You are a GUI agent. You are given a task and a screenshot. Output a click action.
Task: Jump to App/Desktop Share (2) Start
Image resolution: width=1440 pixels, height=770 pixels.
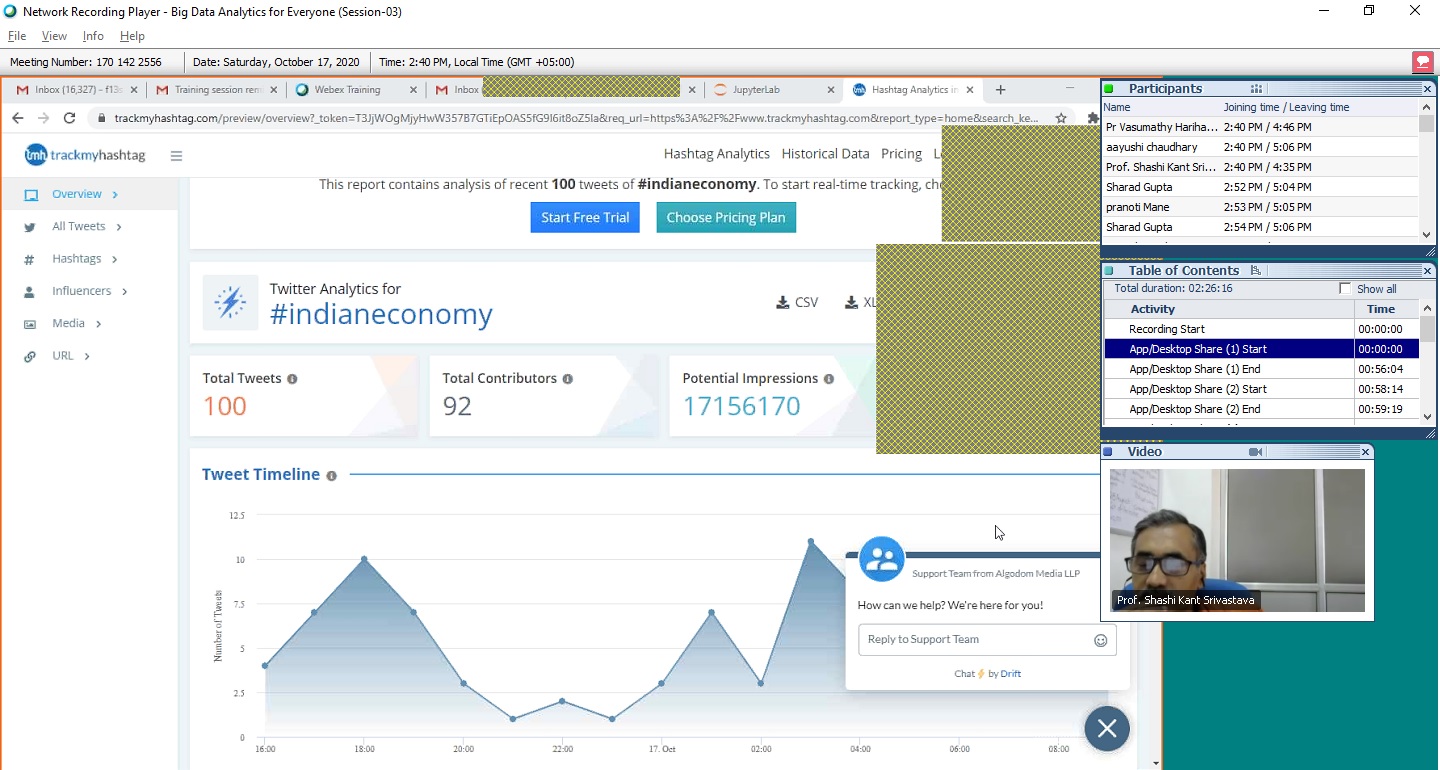1260,389
